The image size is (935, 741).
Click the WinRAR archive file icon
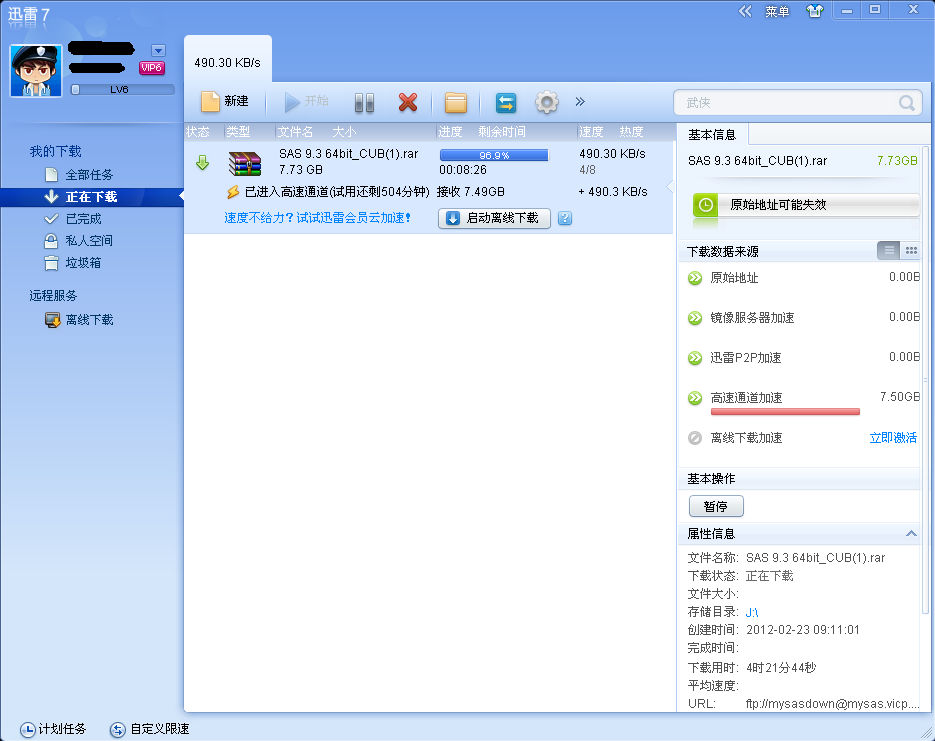pos(245,163)
